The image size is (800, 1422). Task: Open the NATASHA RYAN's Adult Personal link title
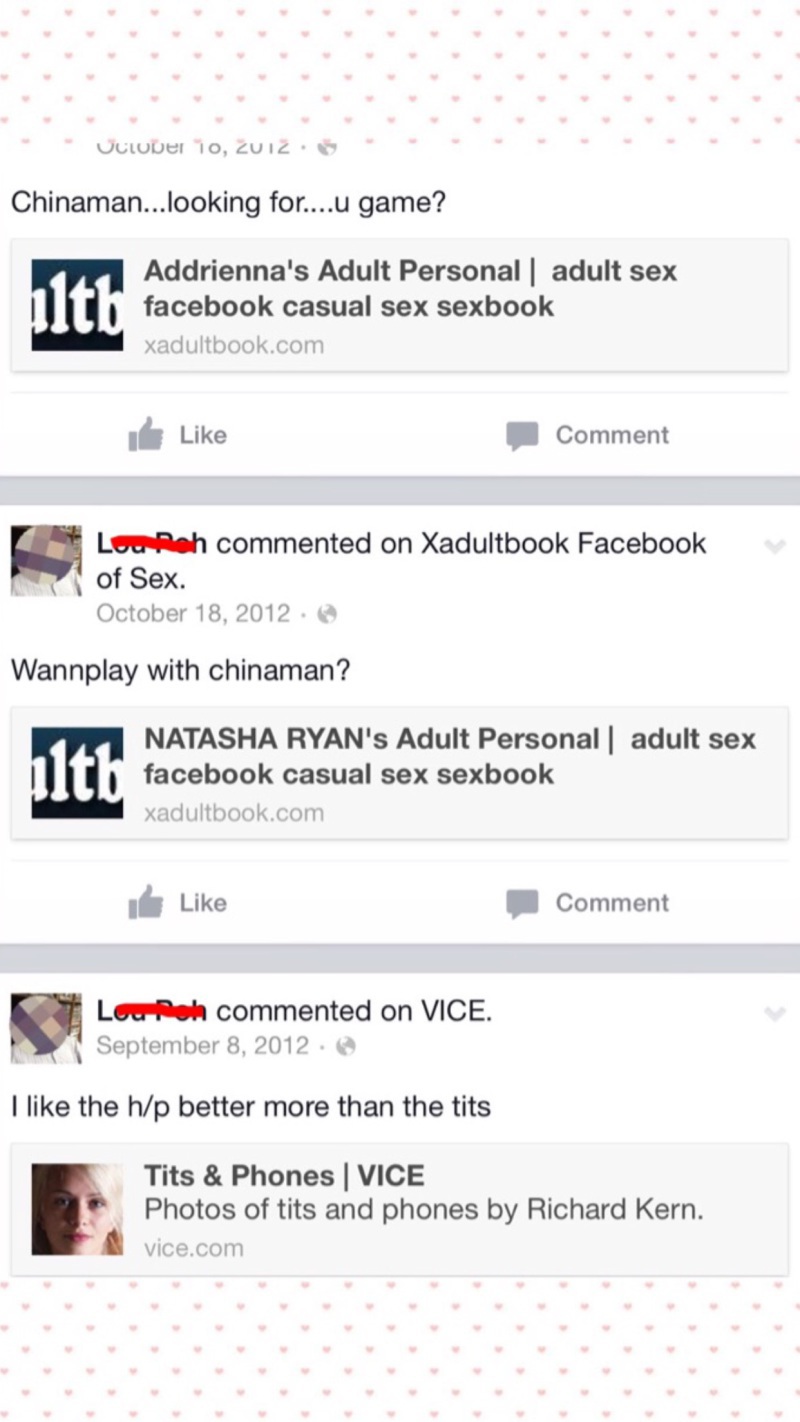pyautogui.click(x=450, y=756)
